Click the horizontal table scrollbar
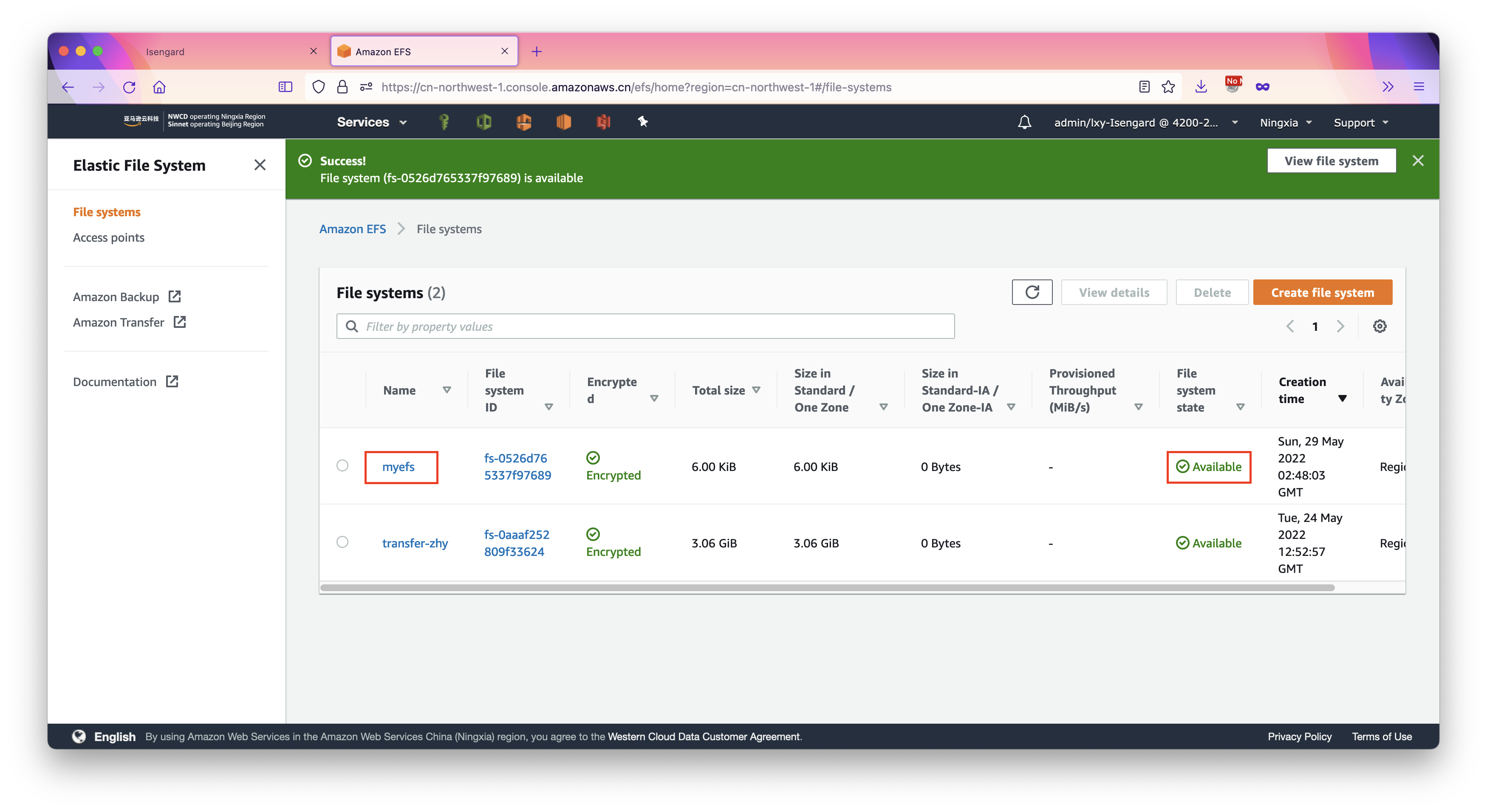 pos(827,587)
